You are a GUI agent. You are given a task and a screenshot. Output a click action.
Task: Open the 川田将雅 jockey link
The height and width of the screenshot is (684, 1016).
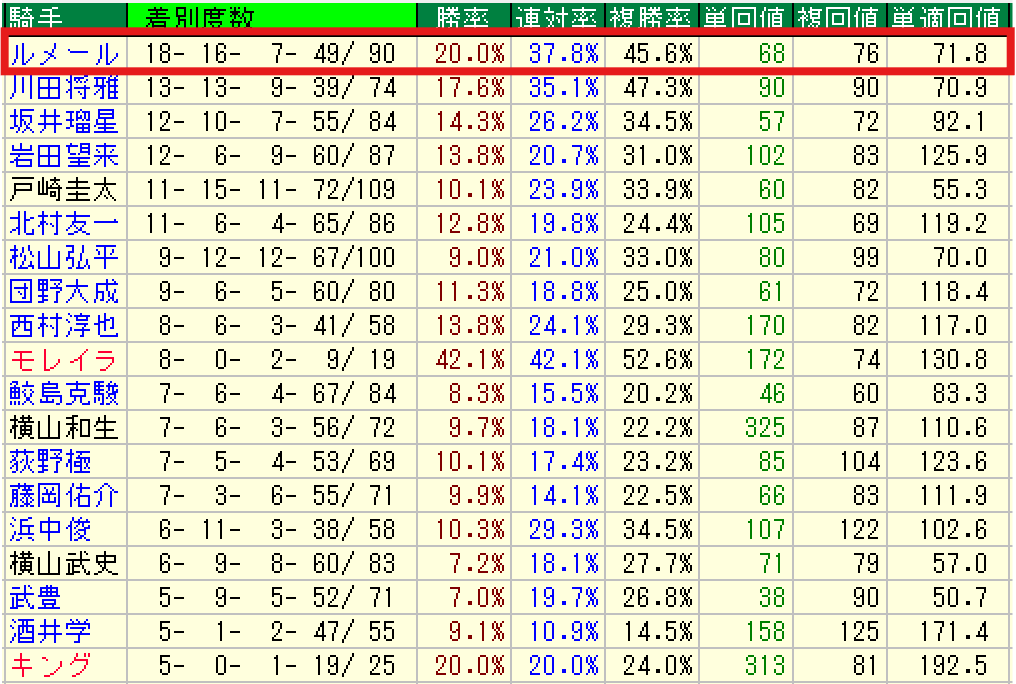(64, 88)
